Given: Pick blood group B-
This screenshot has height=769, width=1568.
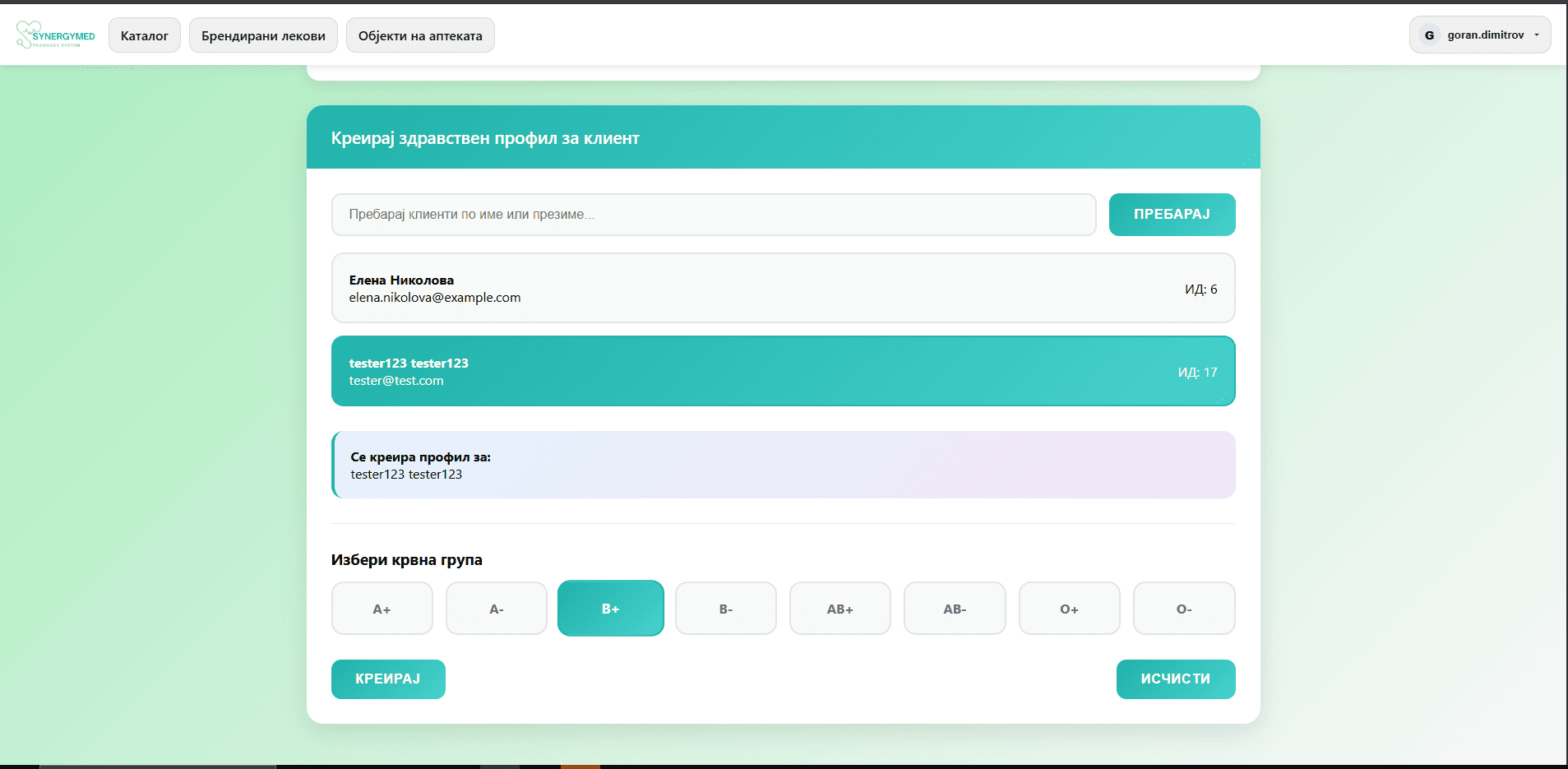Looking at the screenshot, I should [x=725, y=609].
